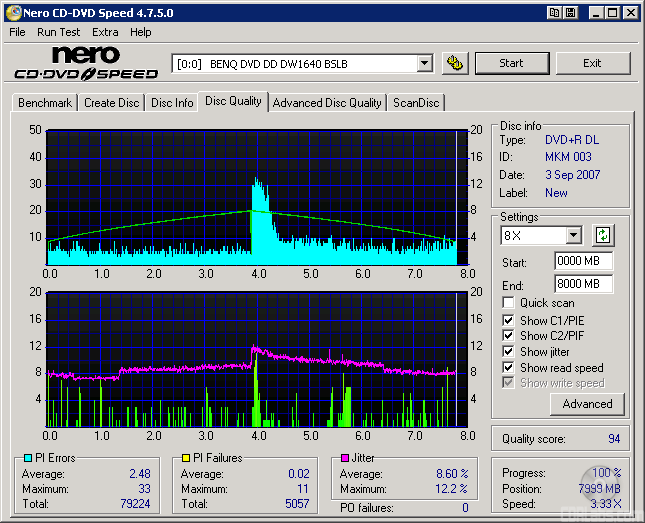
Task: Switch to the ScanDisc tab
Action: point(416,103)
